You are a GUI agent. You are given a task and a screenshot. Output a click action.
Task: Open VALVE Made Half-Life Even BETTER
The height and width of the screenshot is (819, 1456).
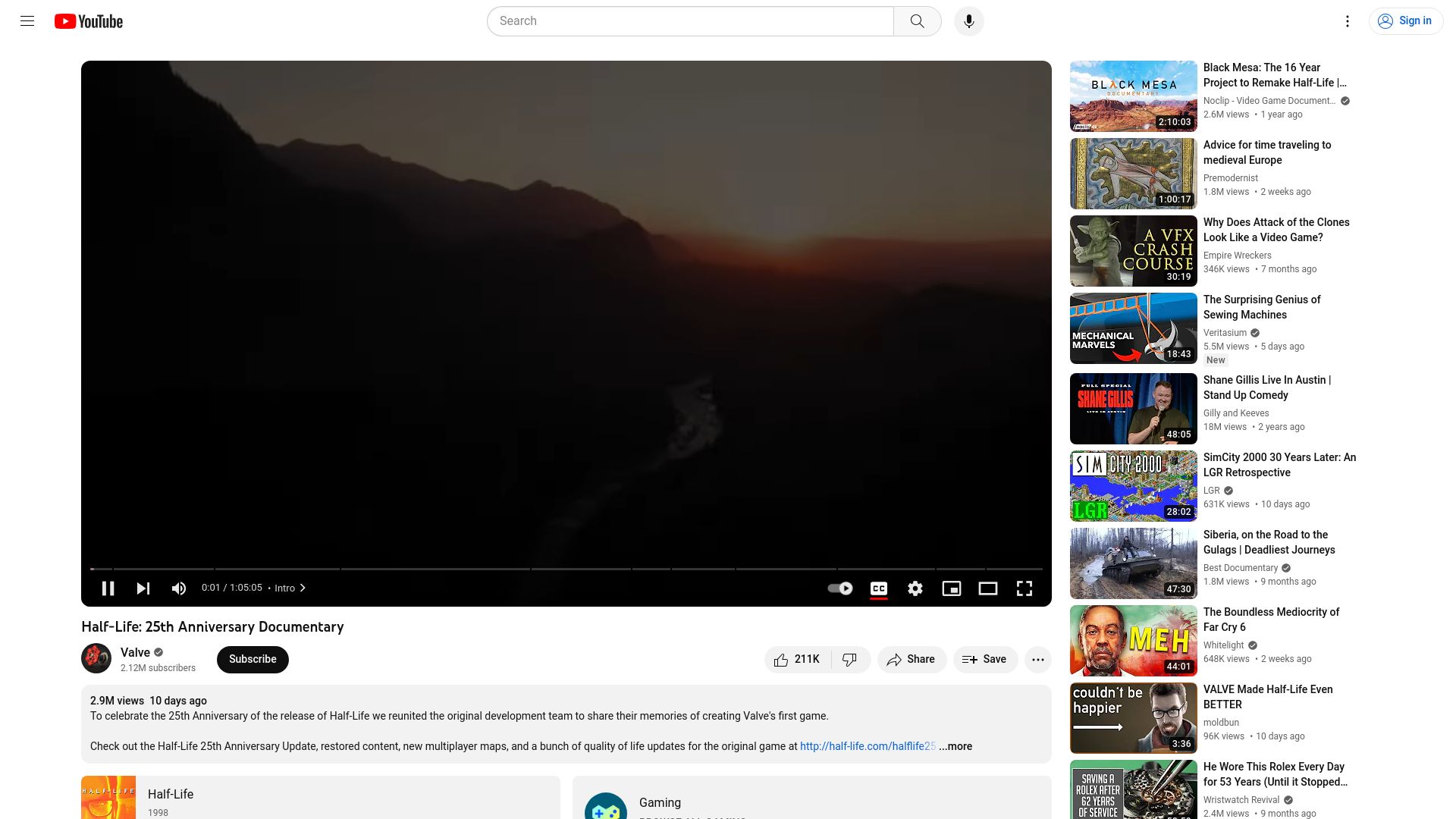pyautogui.click(x=1268, y=697)
